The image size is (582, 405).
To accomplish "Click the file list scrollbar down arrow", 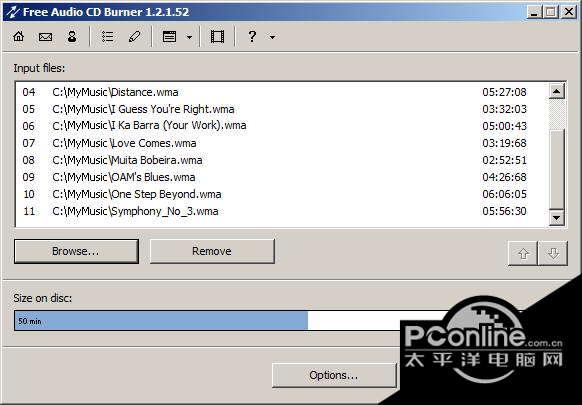I will point(557,218).
